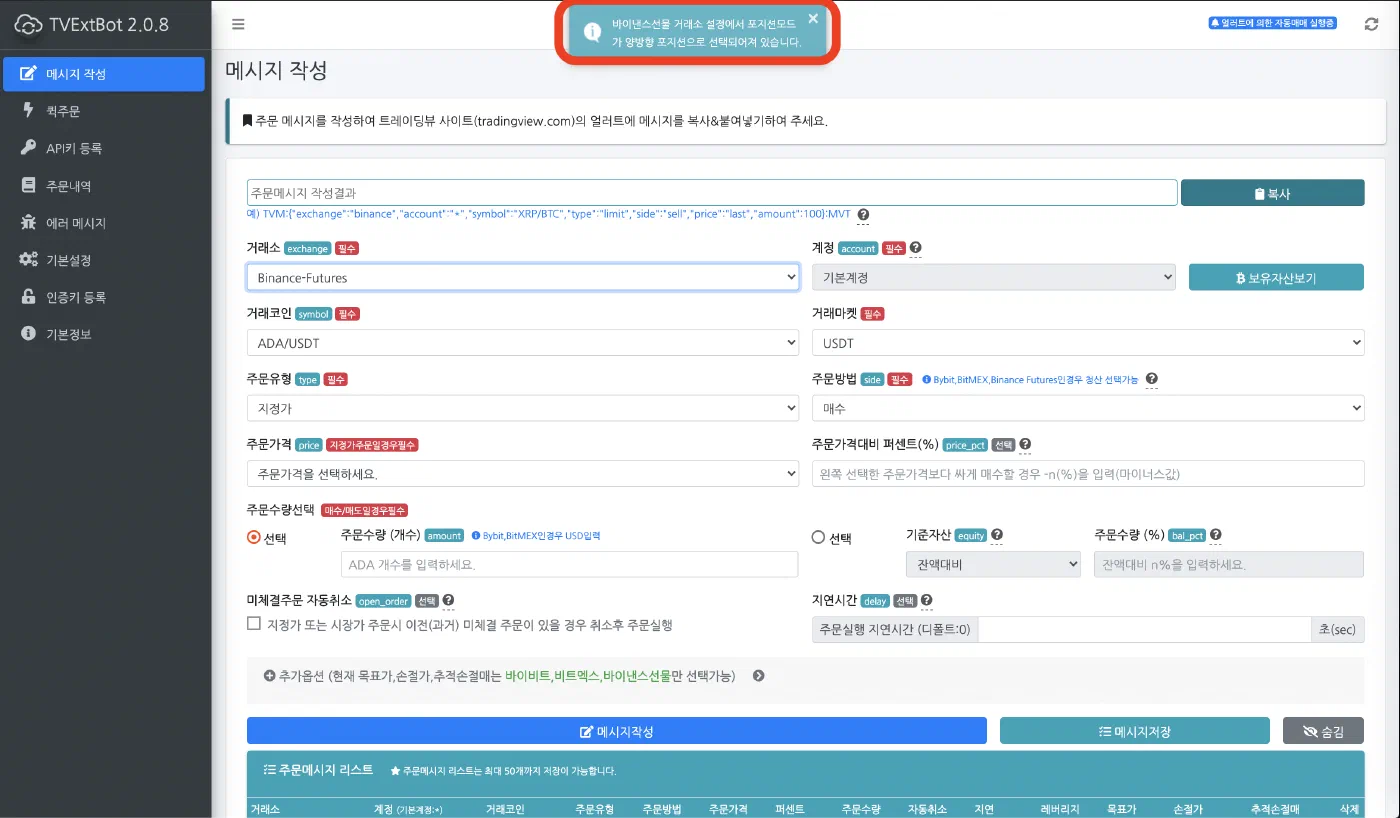The width and height of the screenshot is (1400, 818).
Task: Click the circle arrow icon after 추가옵션 text
Action: (x=759, y=676)
